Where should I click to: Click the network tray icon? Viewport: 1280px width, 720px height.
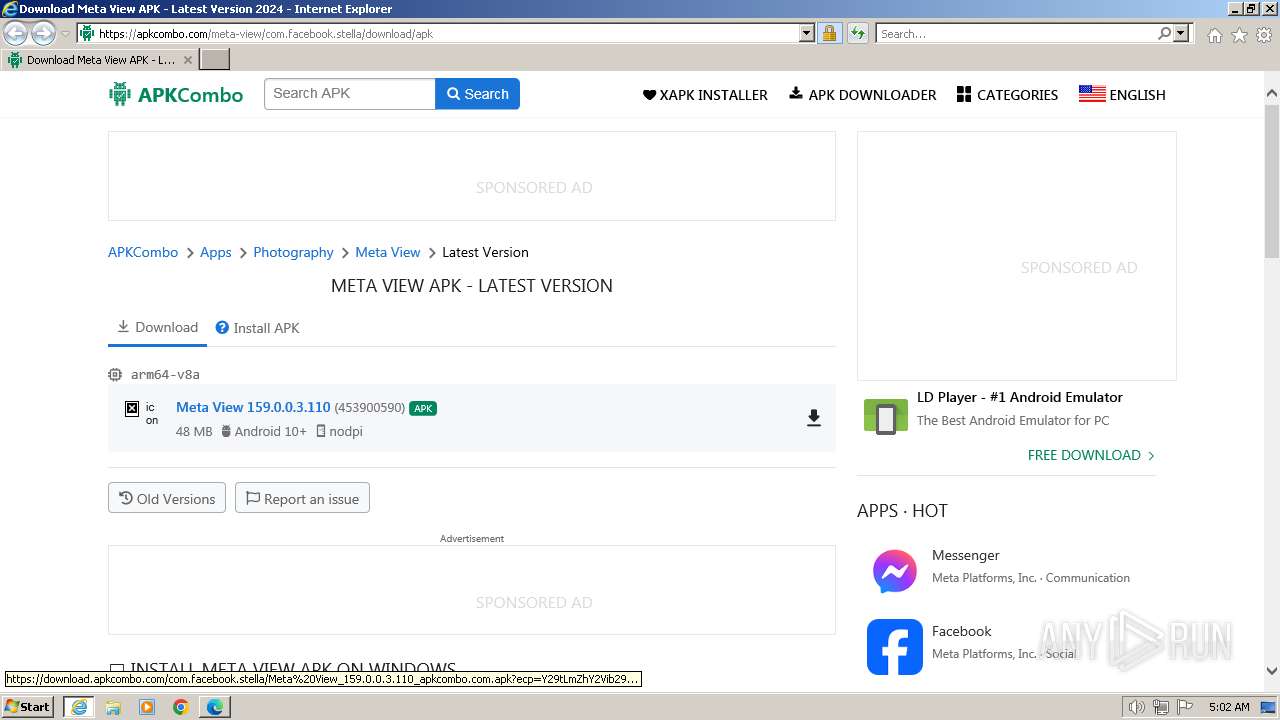[x=1161, y=707]
